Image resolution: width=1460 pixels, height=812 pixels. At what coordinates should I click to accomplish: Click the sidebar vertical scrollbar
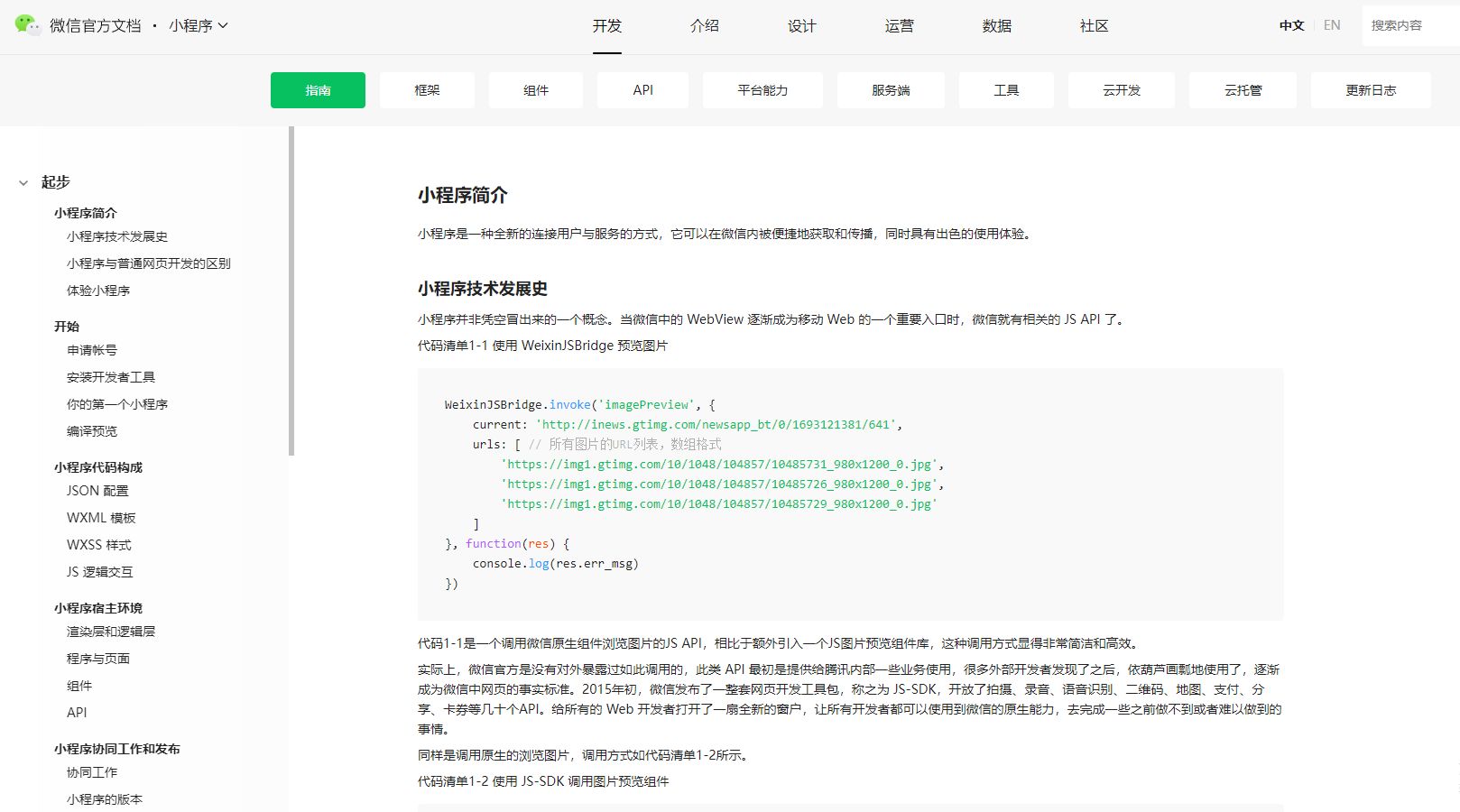click(291, 291)
